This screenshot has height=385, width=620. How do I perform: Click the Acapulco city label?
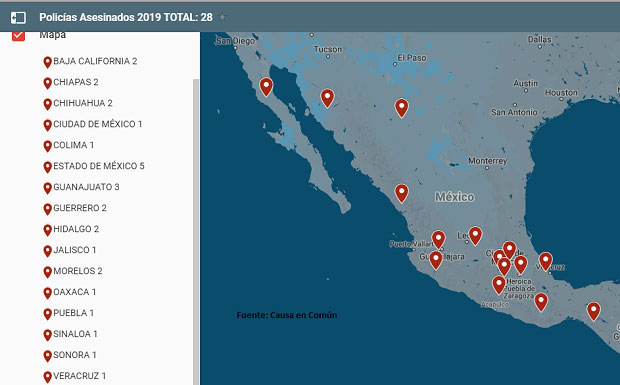click(x=495, y=304)
